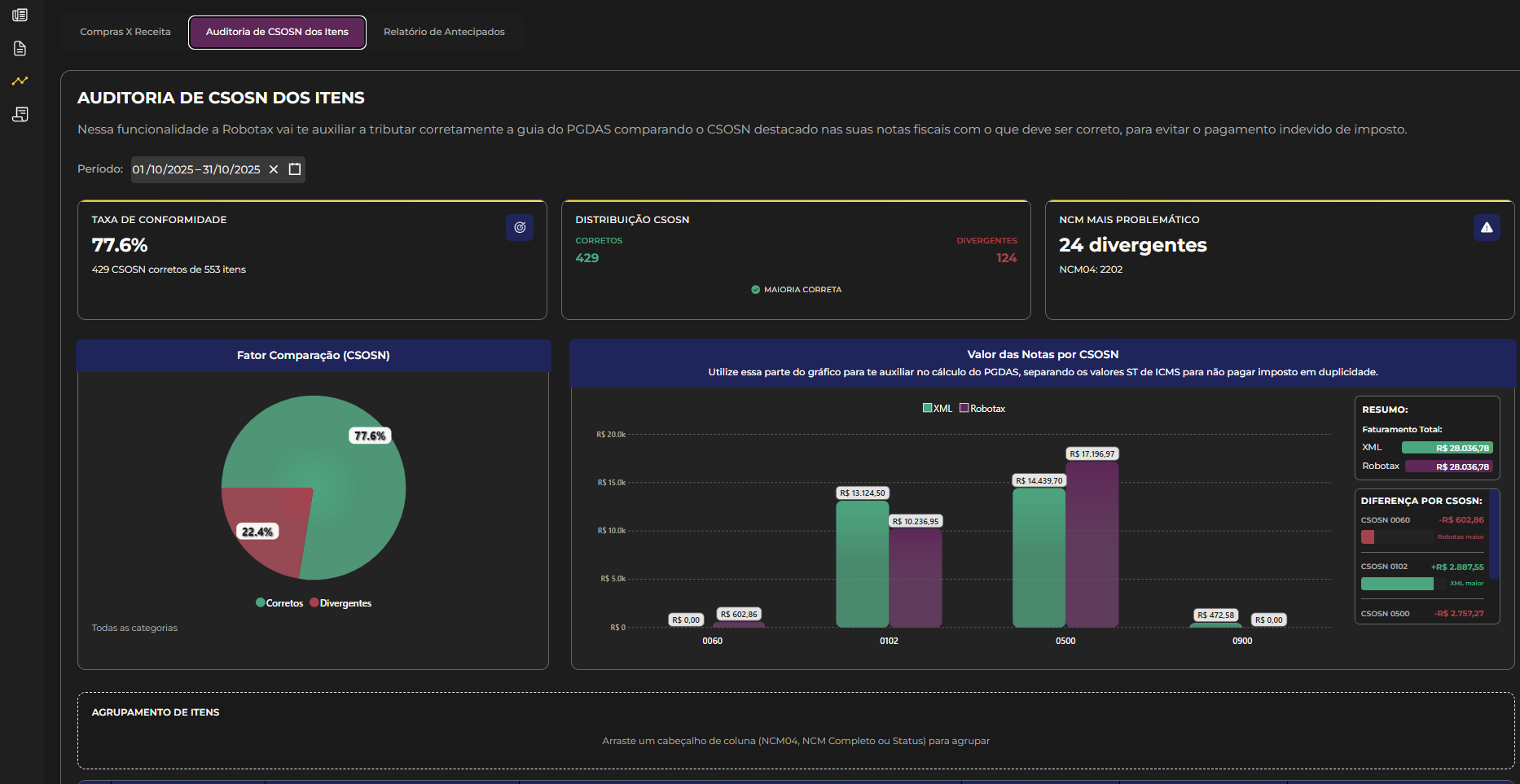Click warning triangle icon on NCM card
This screenshot has height=784, width=1520.
click(1487, 228)
